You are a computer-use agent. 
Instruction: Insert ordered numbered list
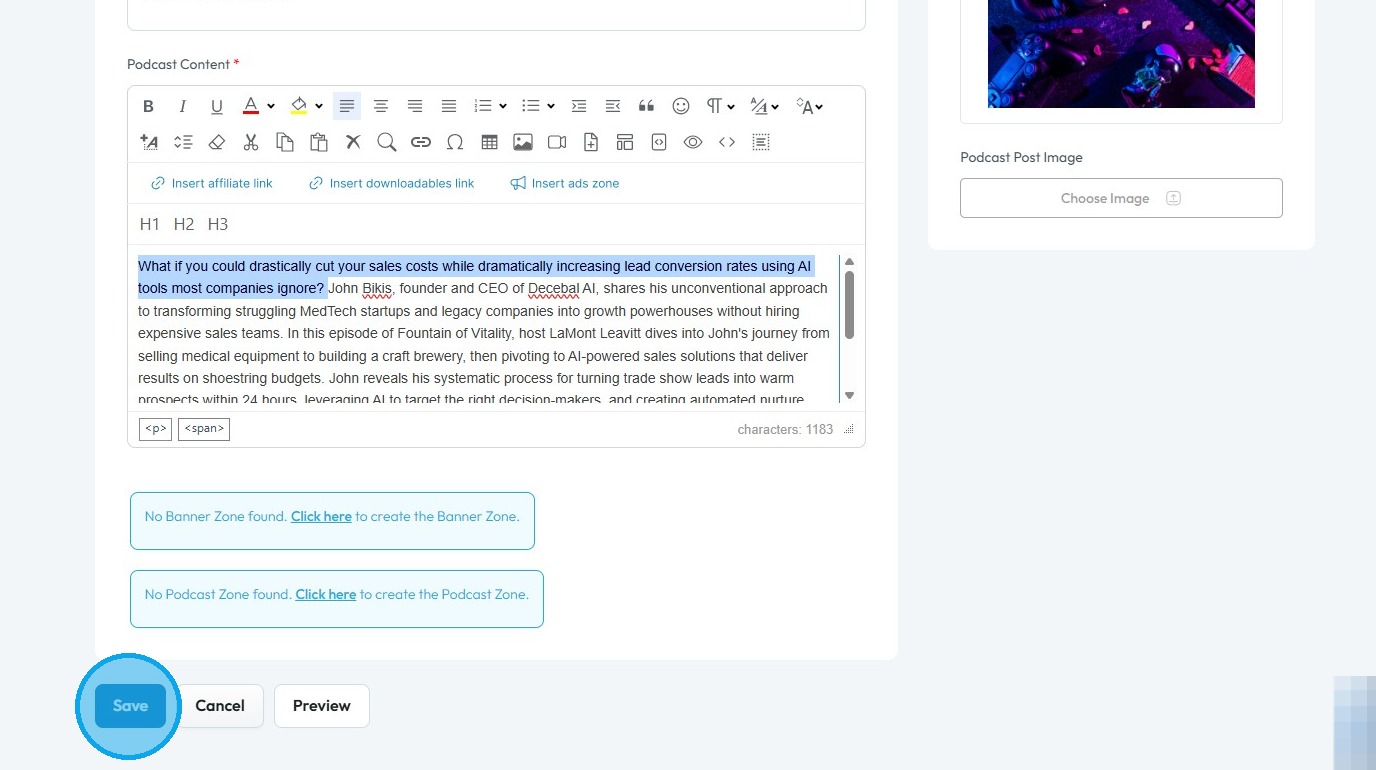tap(483, 106)
